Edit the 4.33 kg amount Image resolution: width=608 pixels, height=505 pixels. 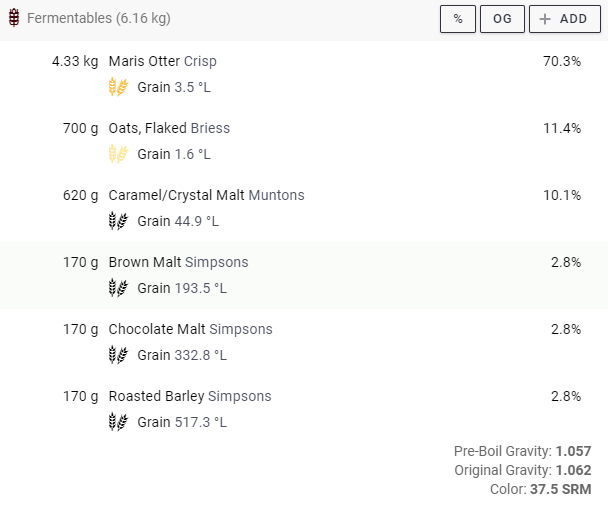coord(75,61)
